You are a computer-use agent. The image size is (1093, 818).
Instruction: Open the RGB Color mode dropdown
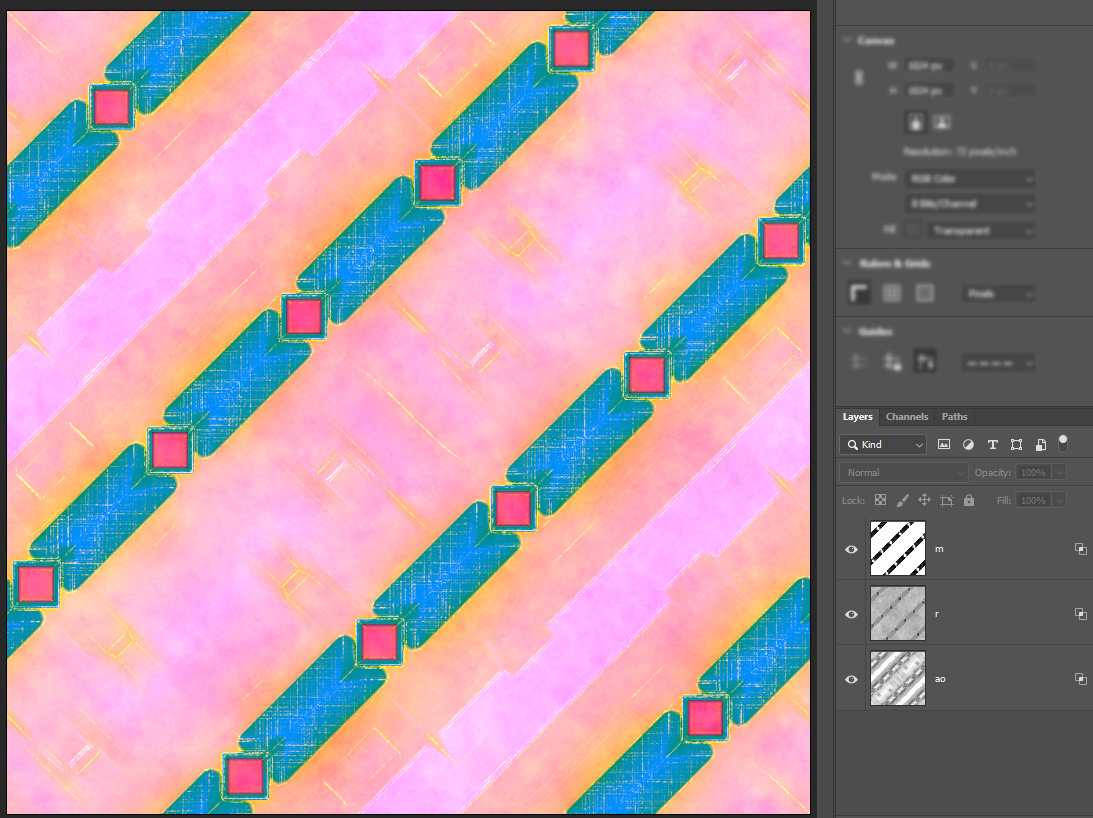969,178
